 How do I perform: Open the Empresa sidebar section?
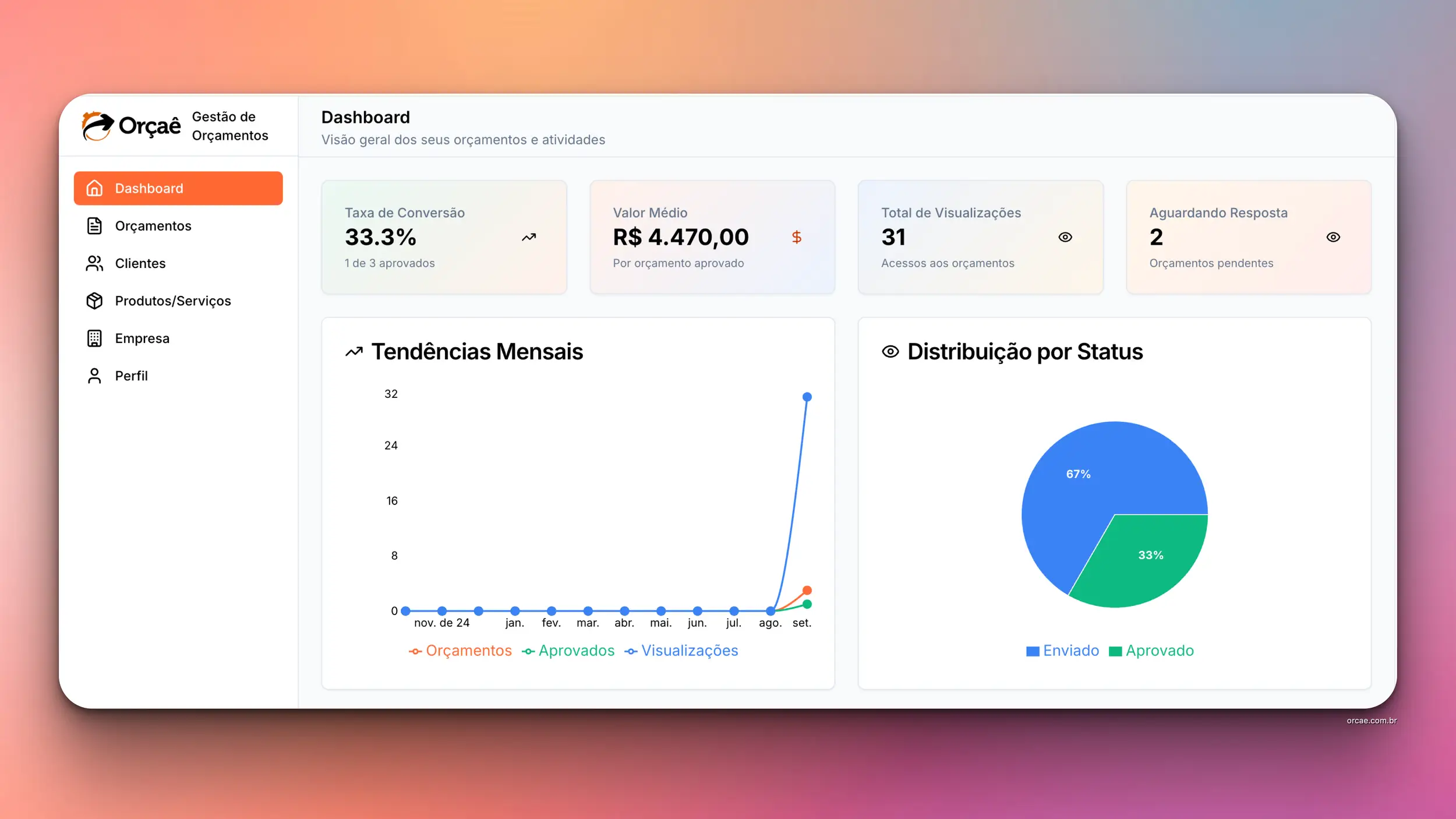tap(142, 338)
